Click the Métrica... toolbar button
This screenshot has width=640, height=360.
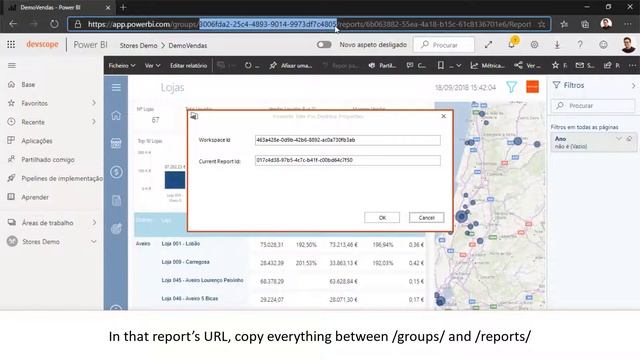pos(487,65)
